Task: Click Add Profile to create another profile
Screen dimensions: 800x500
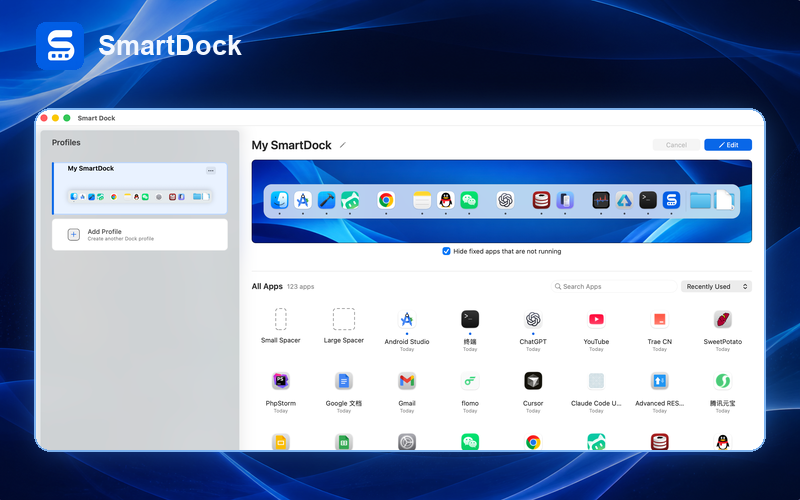Action: [x=140, y=235]
